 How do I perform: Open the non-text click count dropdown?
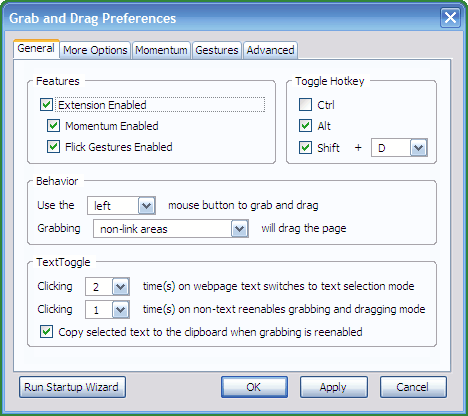(x=107, y=310)
